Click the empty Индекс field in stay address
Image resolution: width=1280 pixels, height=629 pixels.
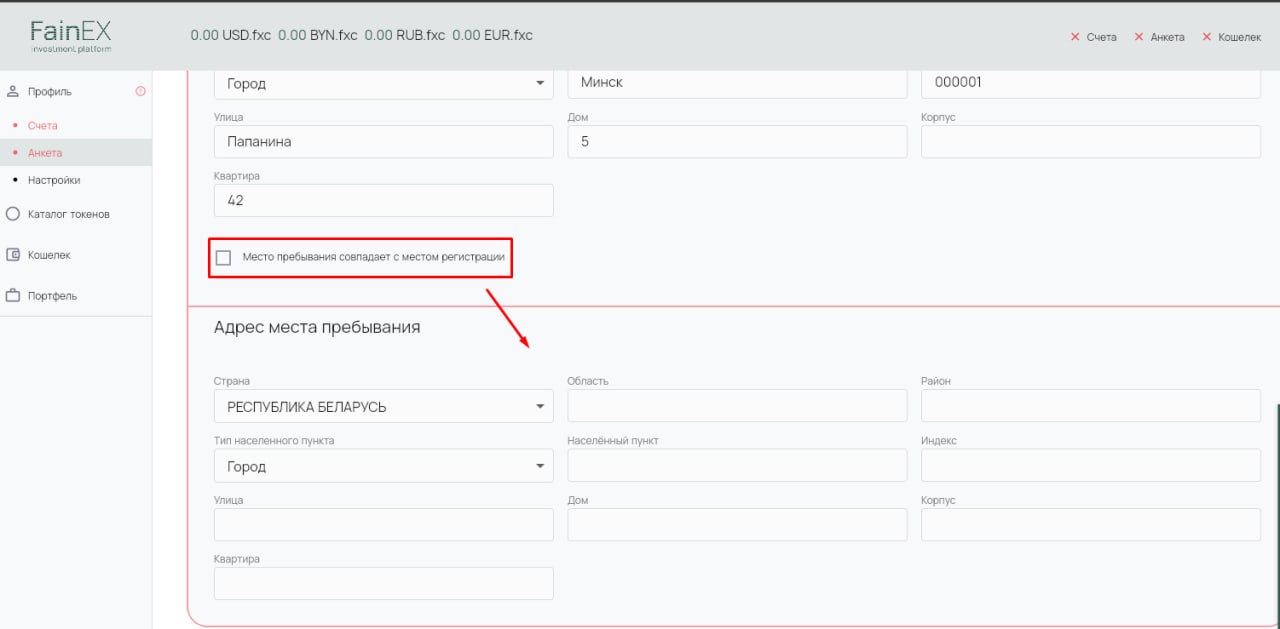point(1091,466)
